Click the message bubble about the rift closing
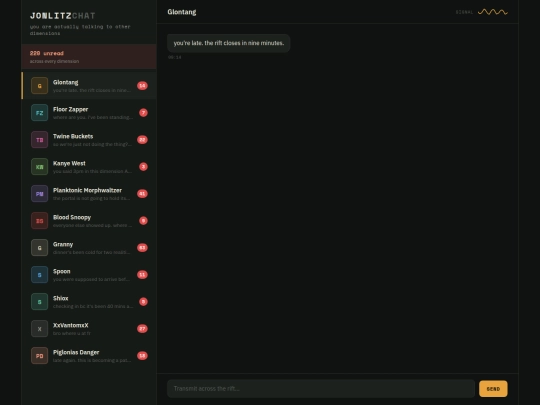Viewport: 540px width, 405px height. point(229,43)
